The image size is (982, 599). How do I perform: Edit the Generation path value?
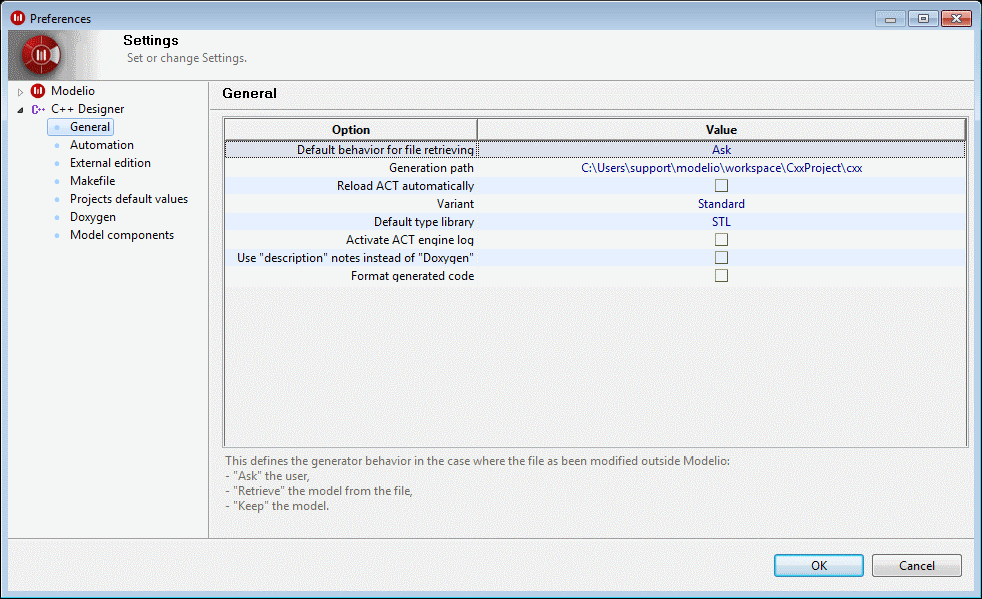(x=721, y=168)
